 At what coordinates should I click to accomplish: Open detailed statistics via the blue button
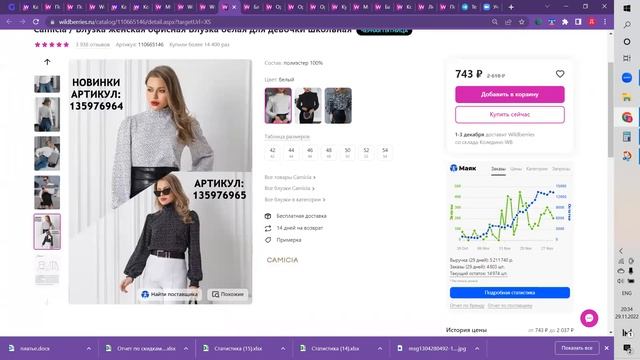click(510, 293)
